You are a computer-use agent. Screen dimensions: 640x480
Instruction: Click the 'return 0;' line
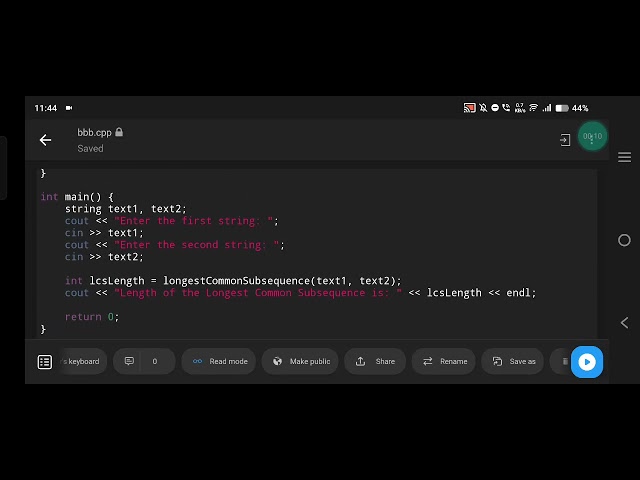(x=92, y=317)
